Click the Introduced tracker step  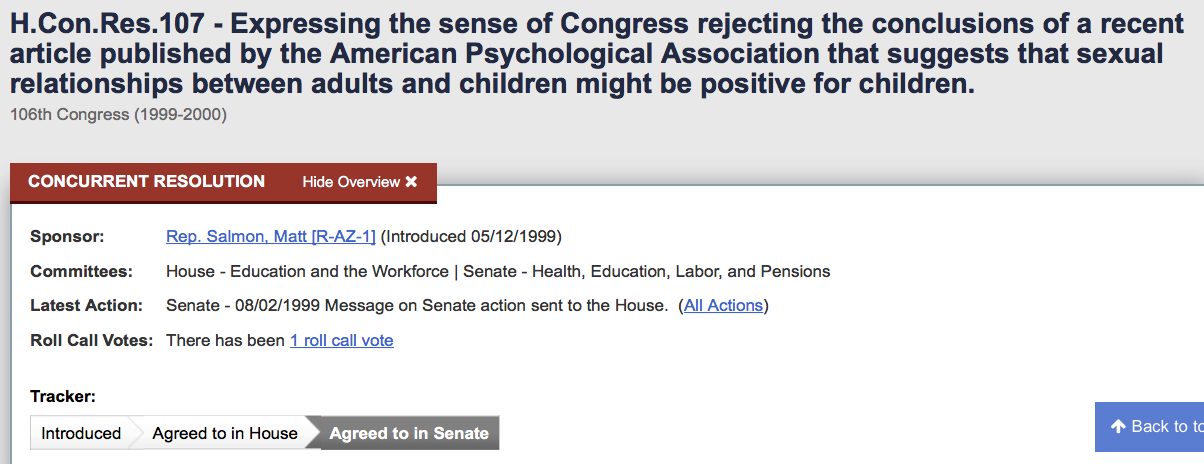point(81,433)
